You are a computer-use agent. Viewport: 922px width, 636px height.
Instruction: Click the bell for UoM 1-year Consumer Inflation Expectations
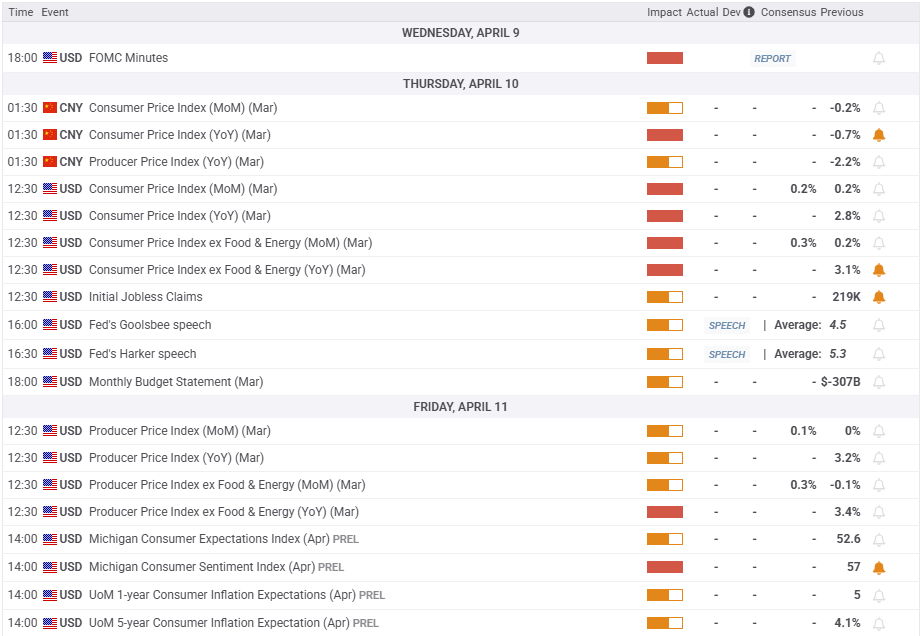point(879,595)
